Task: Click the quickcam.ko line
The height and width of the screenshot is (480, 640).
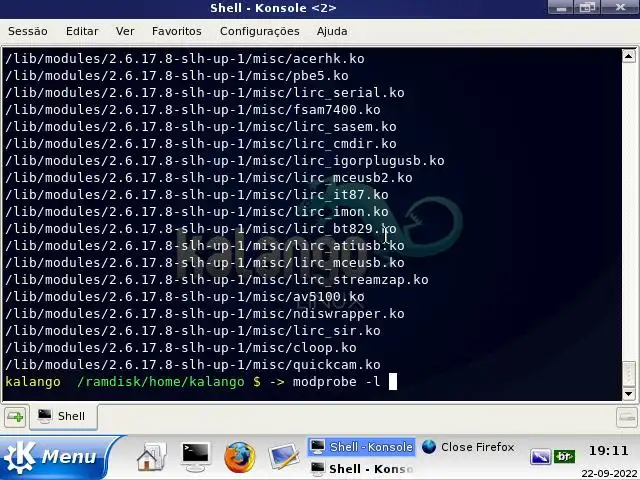Action: (x=193, y=365)
